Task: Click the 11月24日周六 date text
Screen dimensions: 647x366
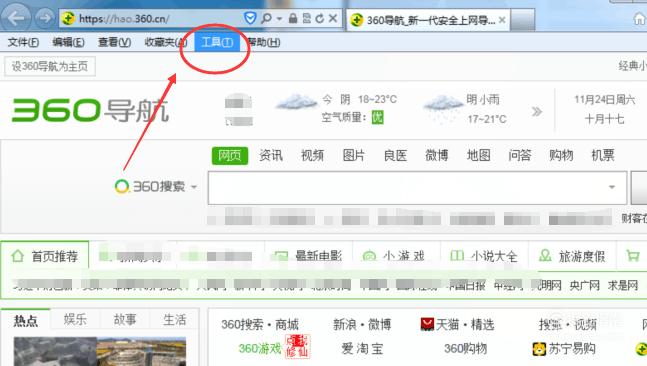Action: pyautogui.click(x=604, y=99)
